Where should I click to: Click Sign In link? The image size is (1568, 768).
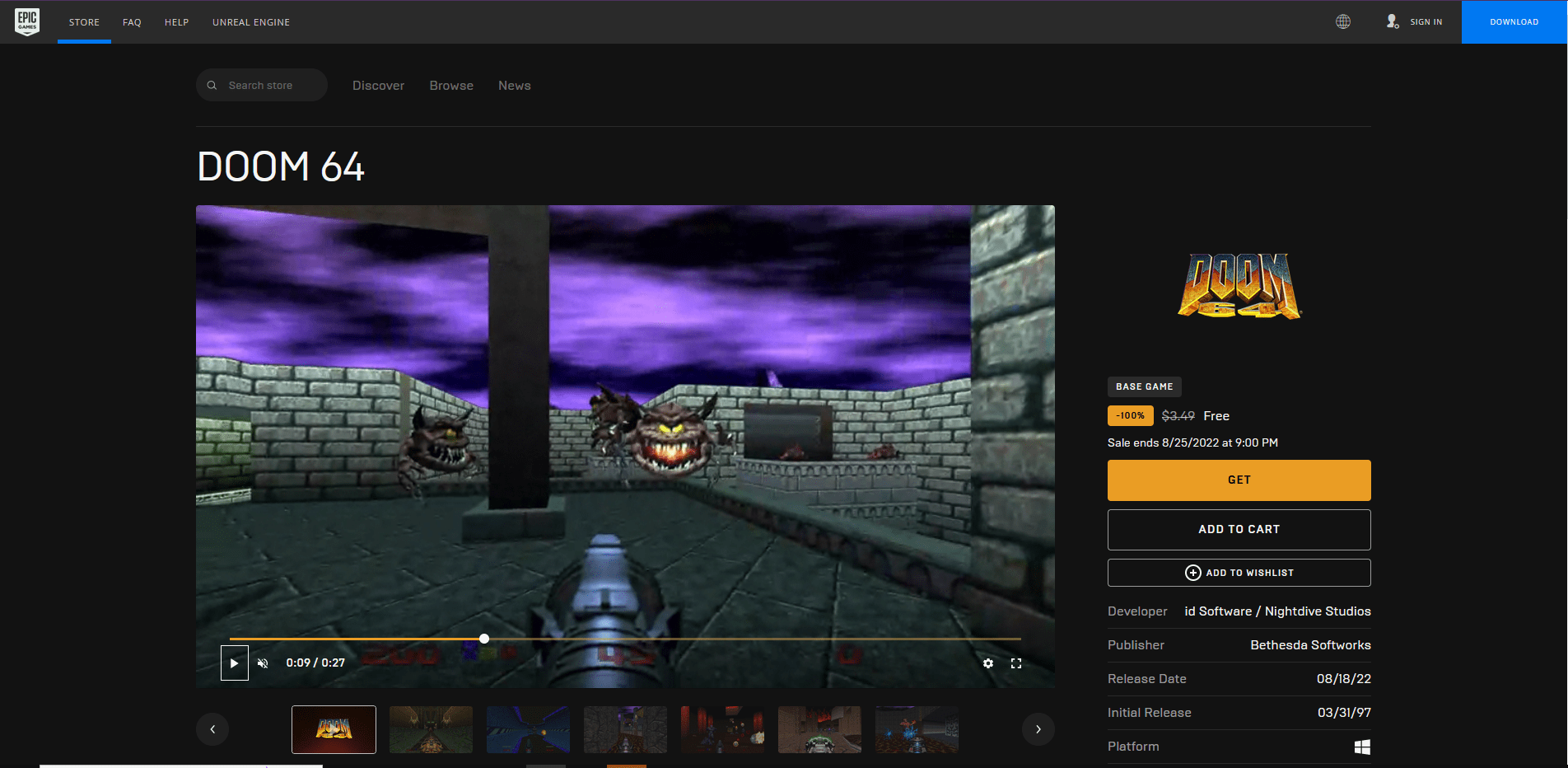(x=1426, y=22)
